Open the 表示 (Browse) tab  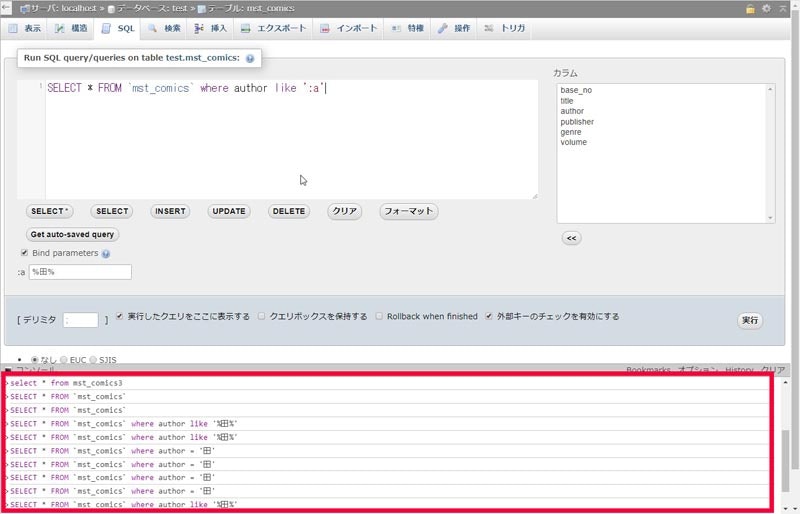(x=25, y=29)
